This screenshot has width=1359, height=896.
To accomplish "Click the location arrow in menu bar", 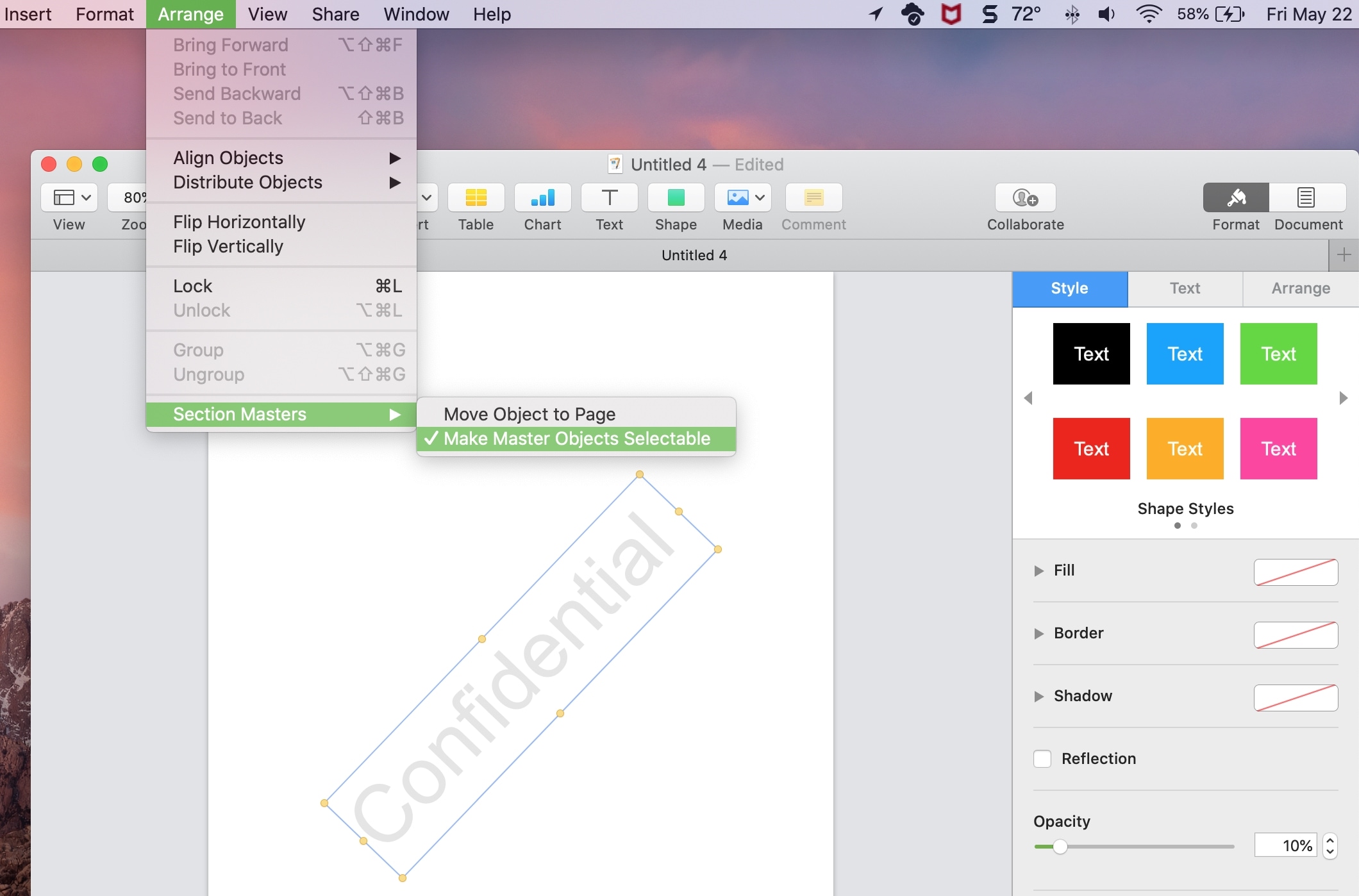I will tap(876, 14).
